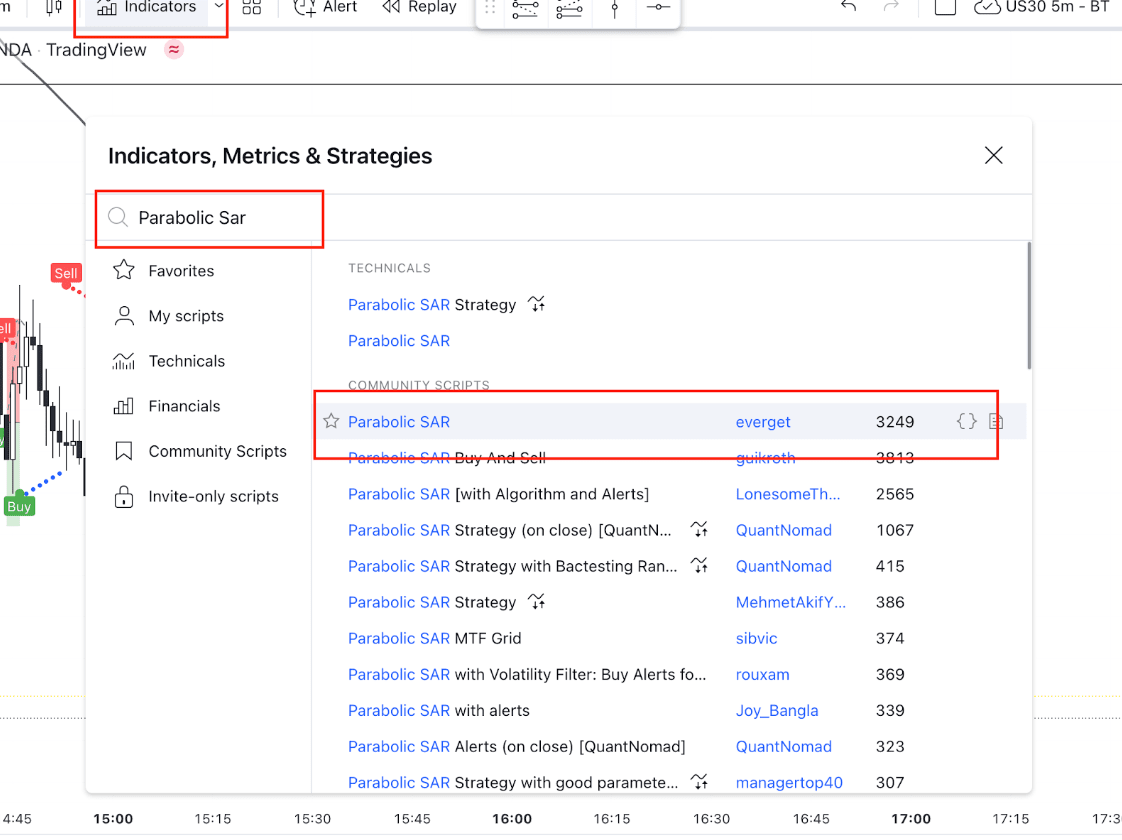
Task: Create an Alert from toolbar
Action: click(325, 8)
